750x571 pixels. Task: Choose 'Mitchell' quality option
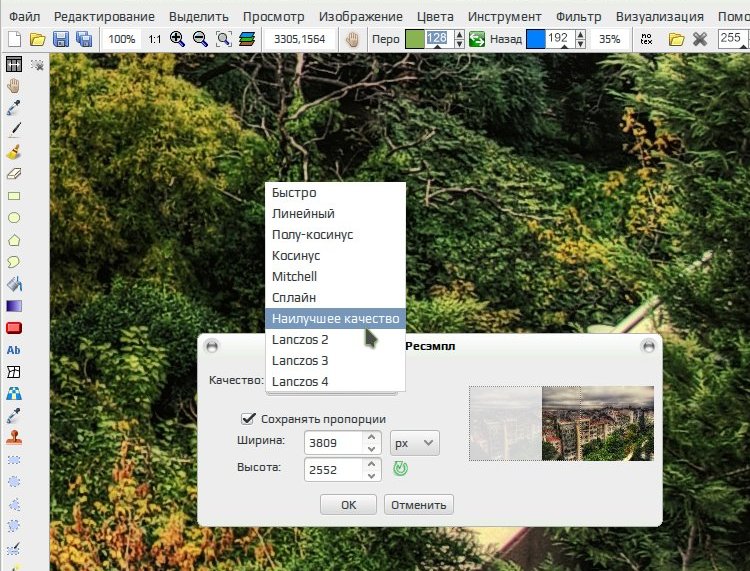335,277
